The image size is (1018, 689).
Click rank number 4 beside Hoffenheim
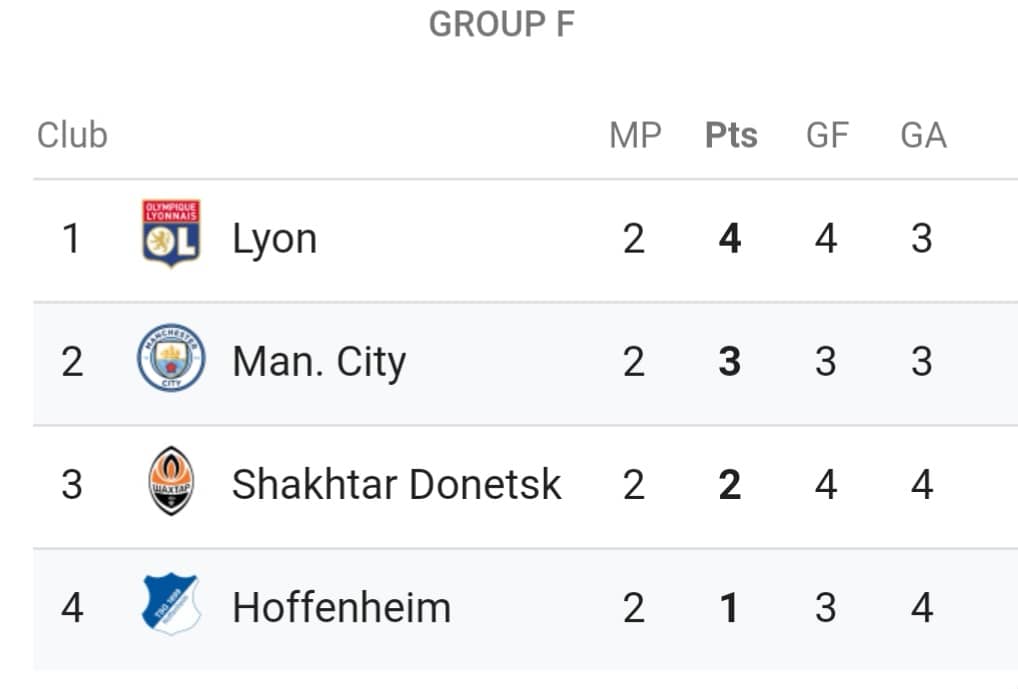point(71,608)
